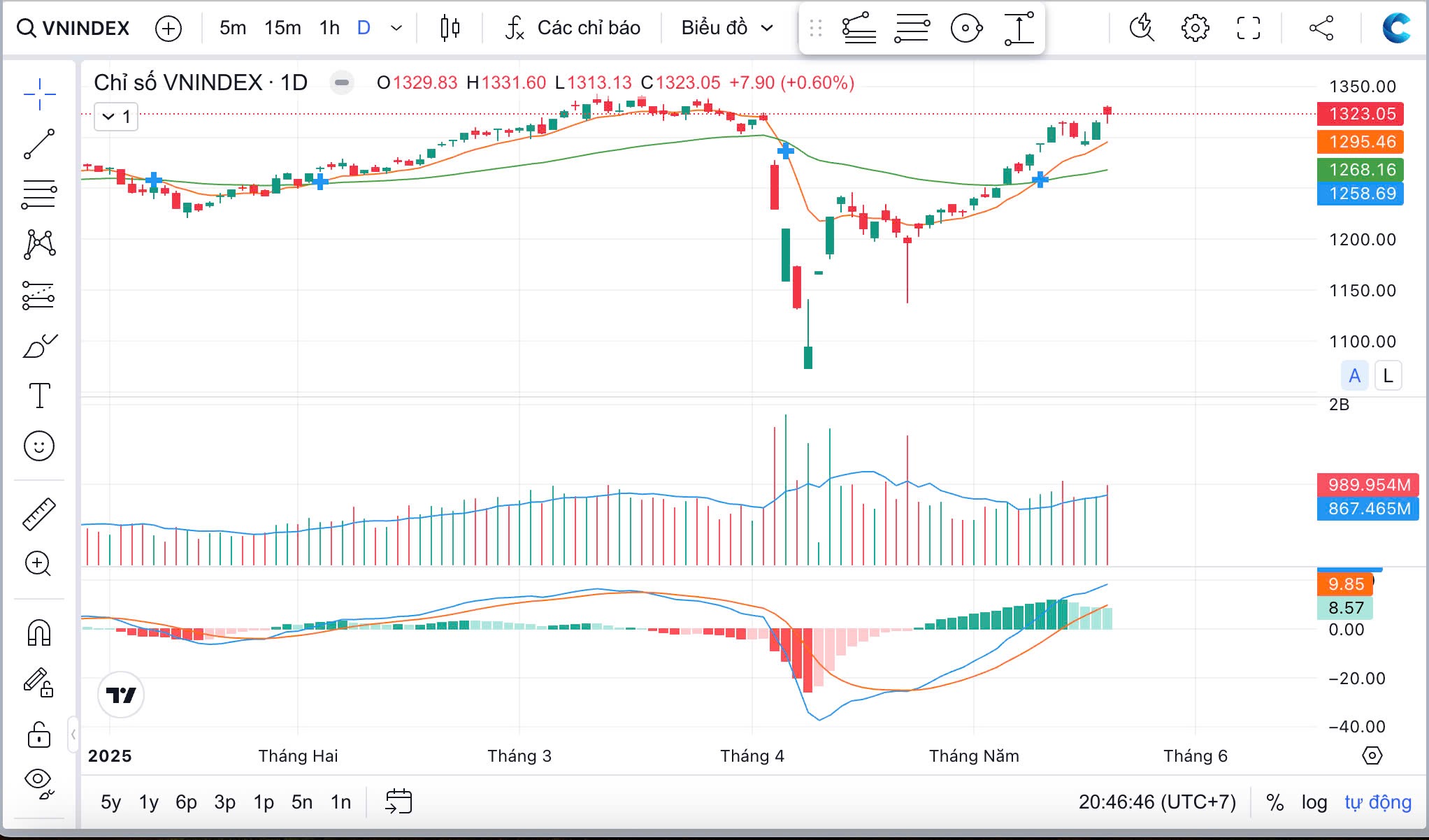Open chart settings gear
The image size is (1429, 840).
pos(1195,28)
